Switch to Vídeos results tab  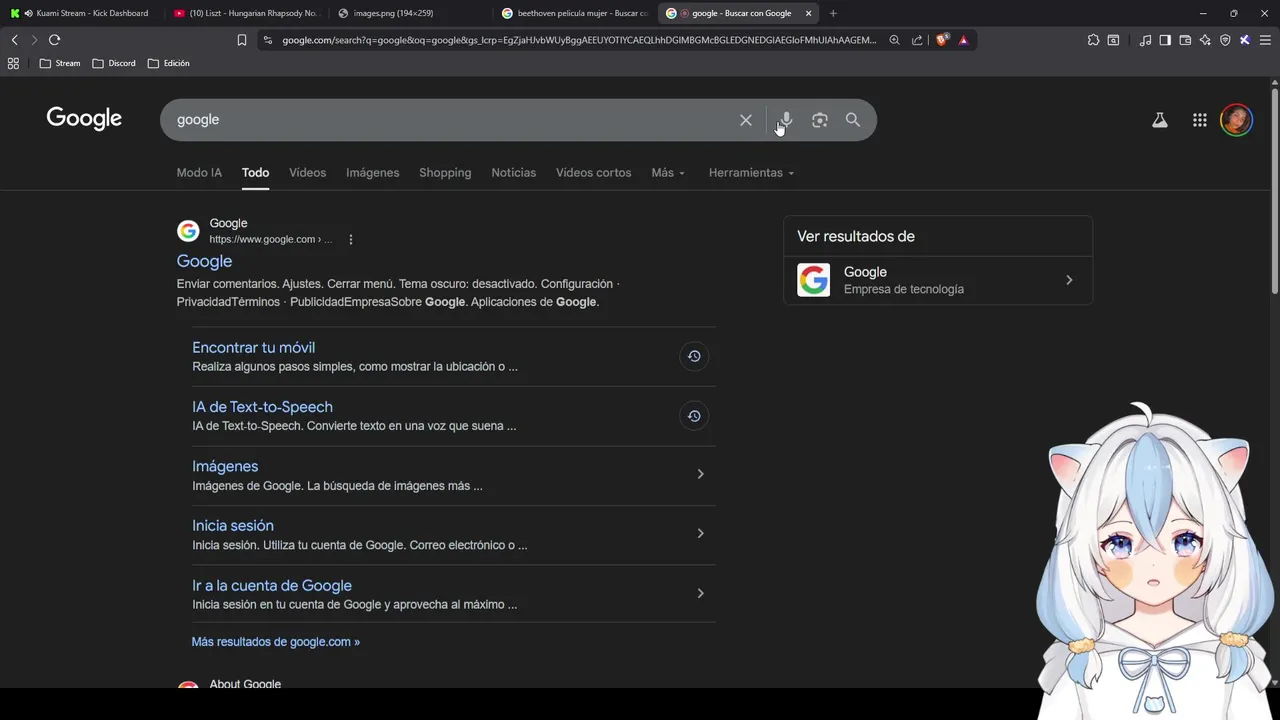coord(307,173)
